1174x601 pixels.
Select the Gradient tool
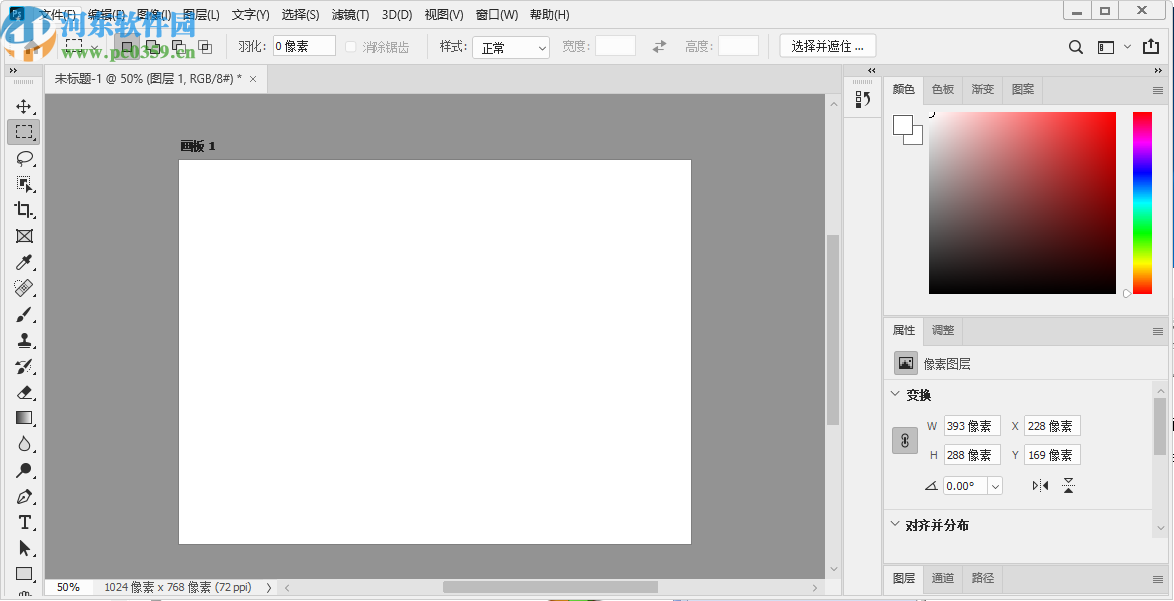point(24,418)
